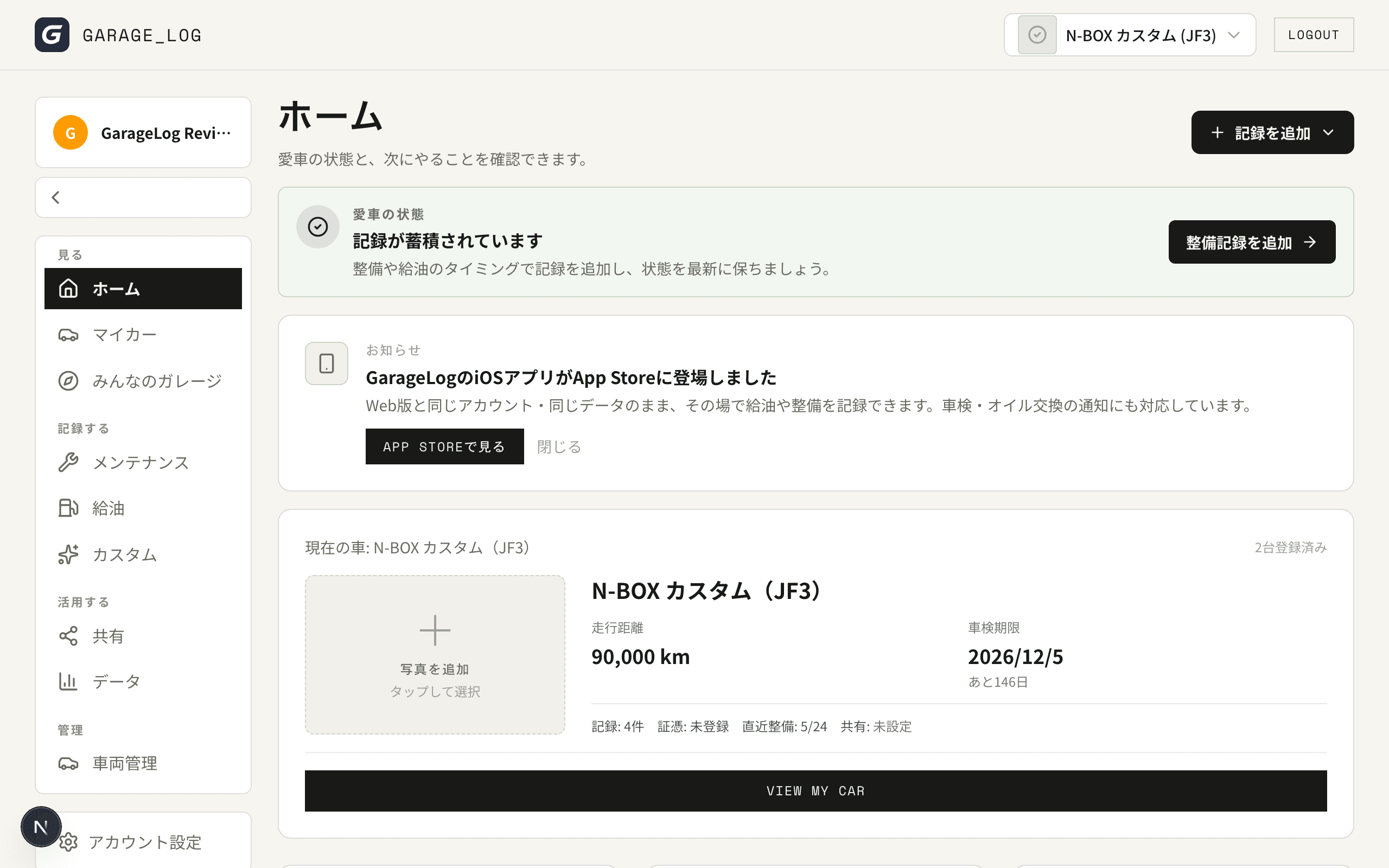Screen dimensions: 1389x868
Task: Click the plus icon on 記録を追加
Action: (1218, 132)
